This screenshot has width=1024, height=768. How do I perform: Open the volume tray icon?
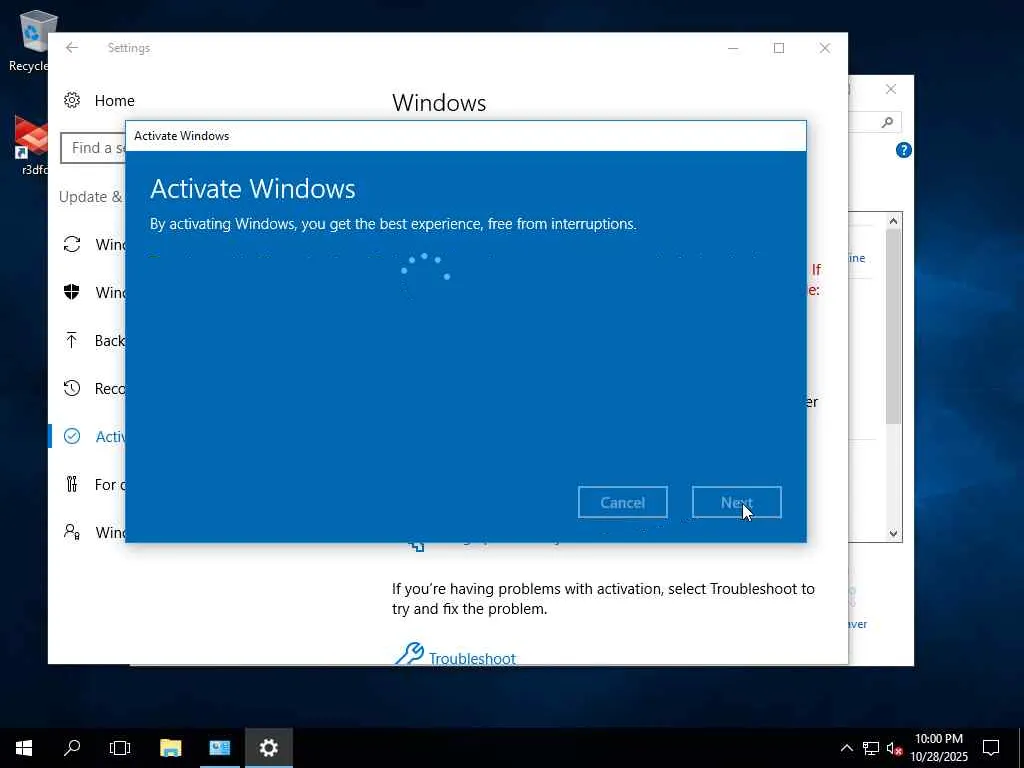tap(894, 748)
